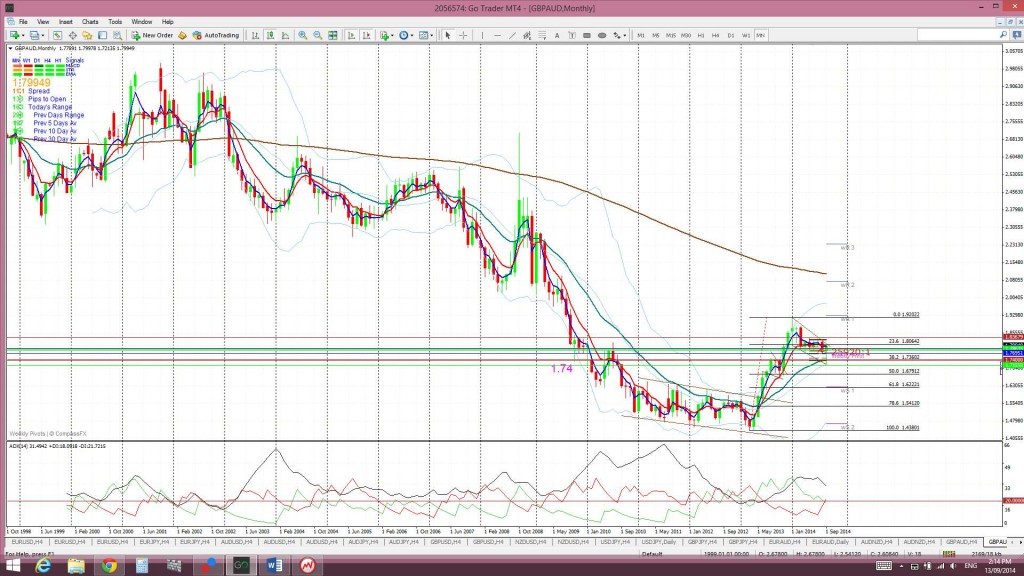The height and width of the screenshot is (576, 1024).
Task: Switch to M5 timeframe
Action: tap(656, 35)
